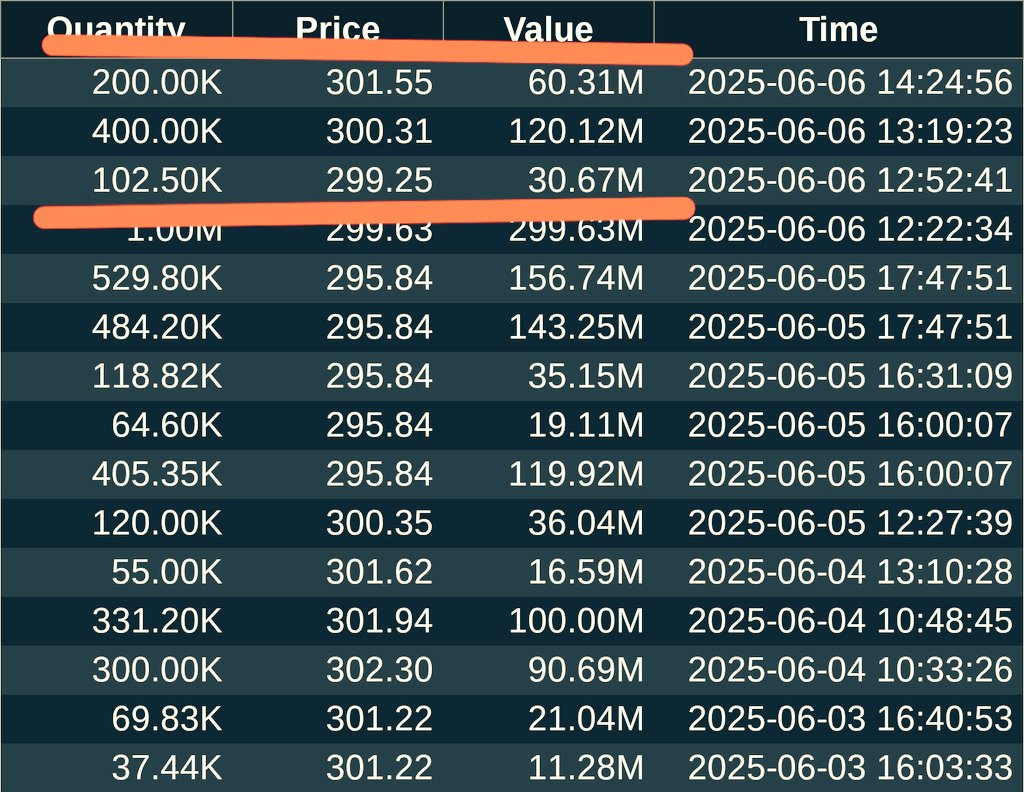The image size is (1024, 792).
Task: Select the 100.00M value cell
Action: point(576,621)
